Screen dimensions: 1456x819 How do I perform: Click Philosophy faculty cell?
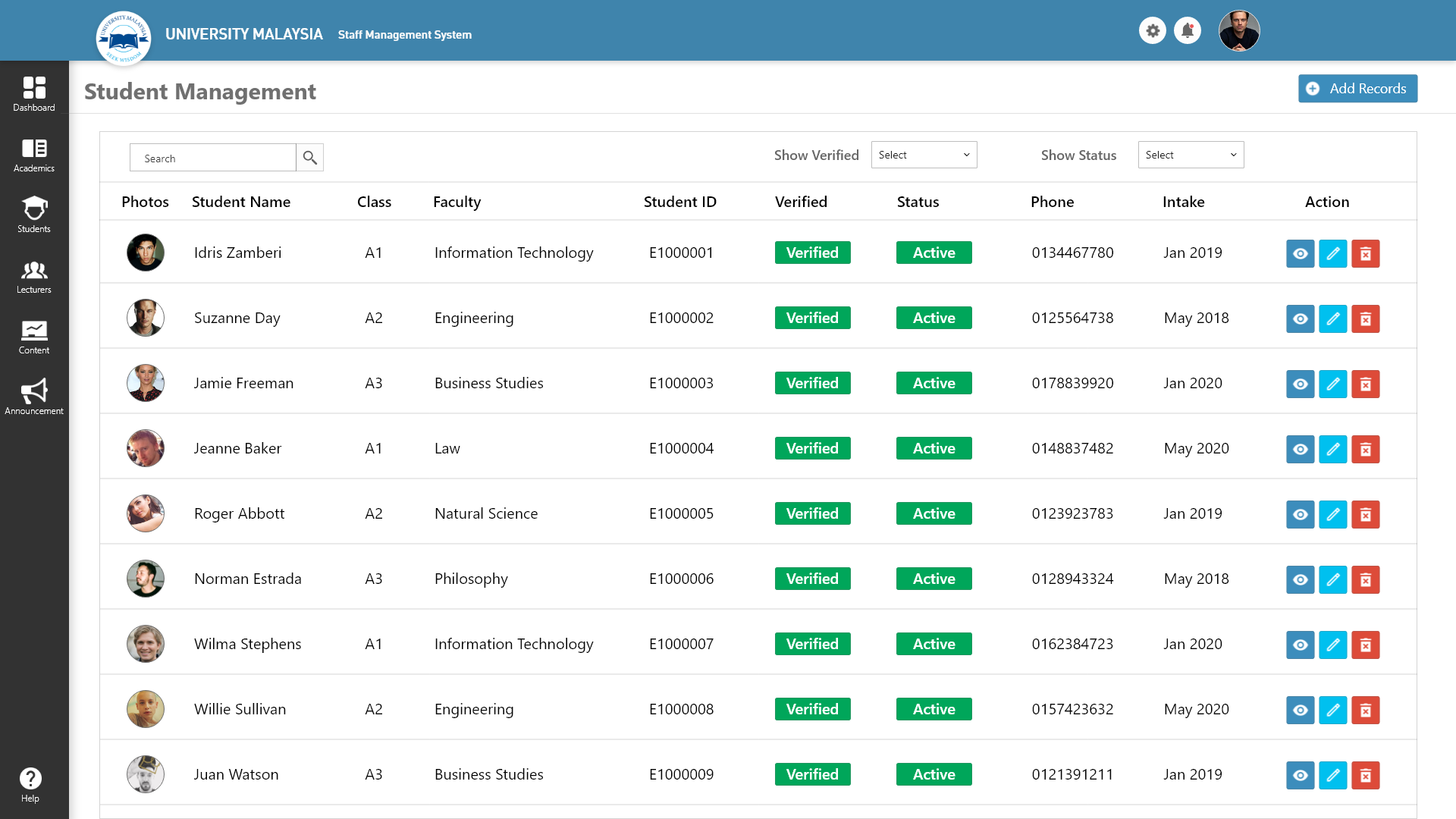(x=471, y=579)
